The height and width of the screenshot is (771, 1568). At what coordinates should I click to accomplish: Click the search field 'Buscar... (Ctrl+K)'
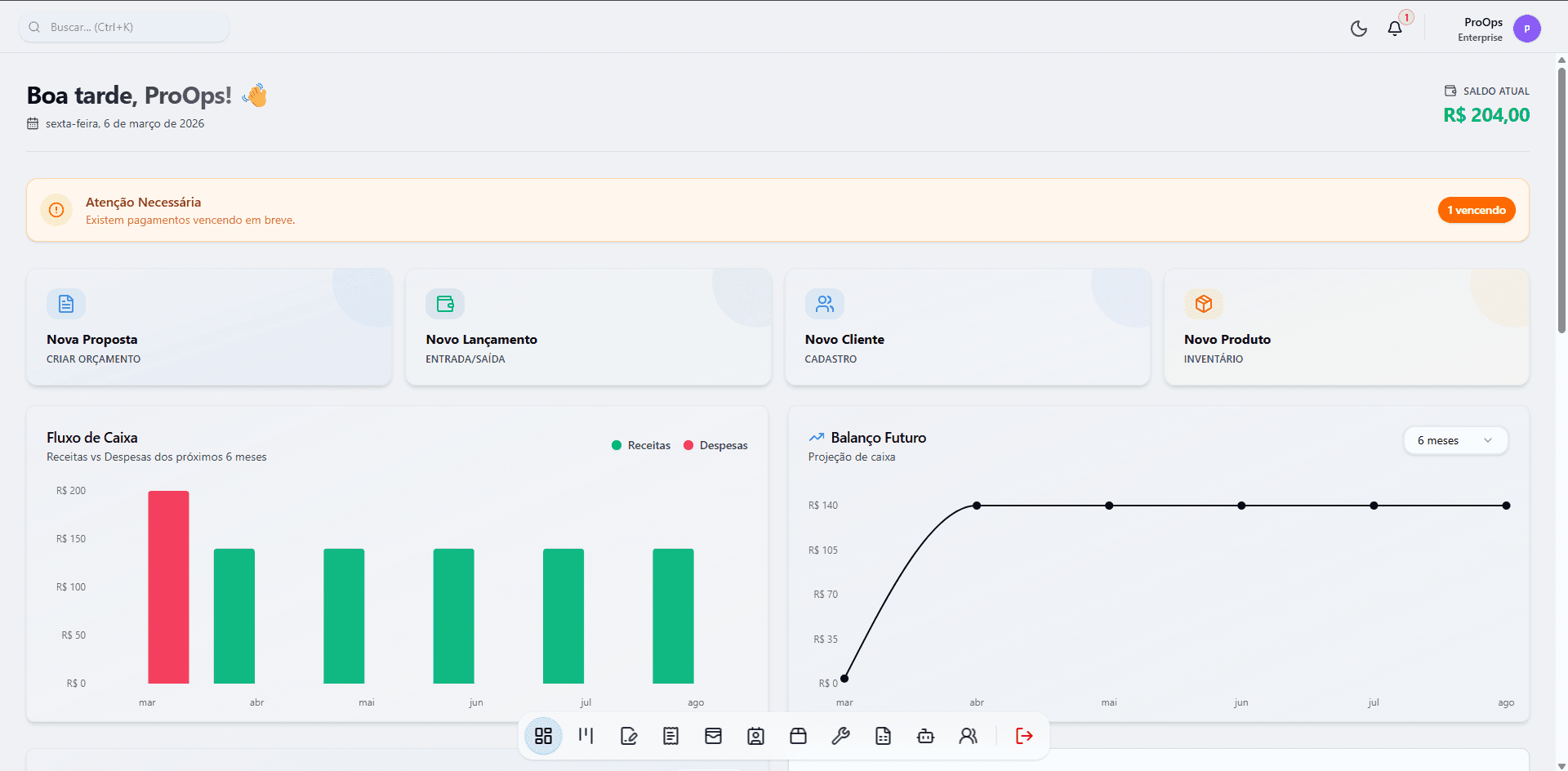(x=122, y=27)
